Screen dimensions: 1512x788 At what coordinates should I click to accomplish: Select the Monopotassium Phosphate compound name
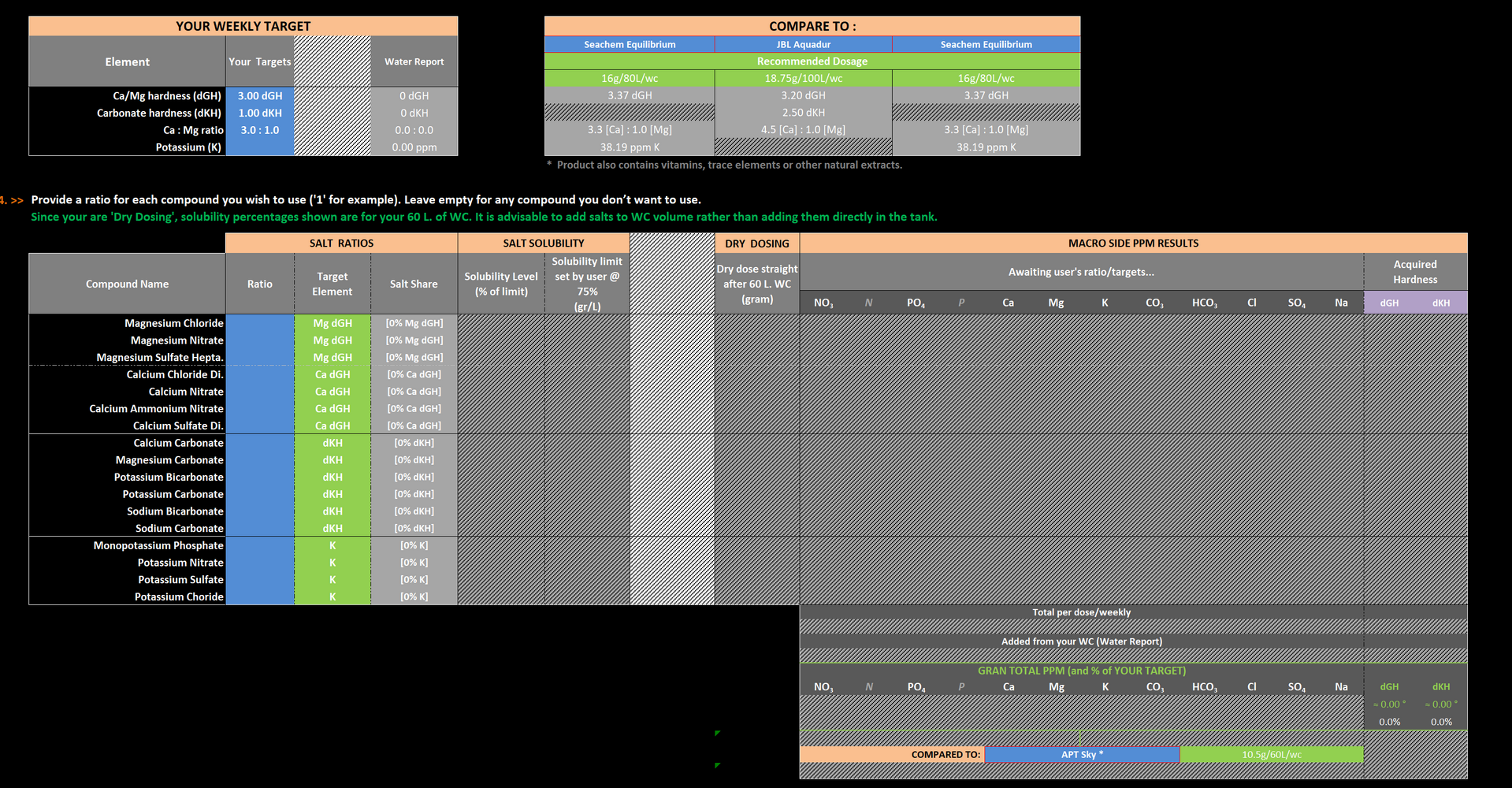158,545
